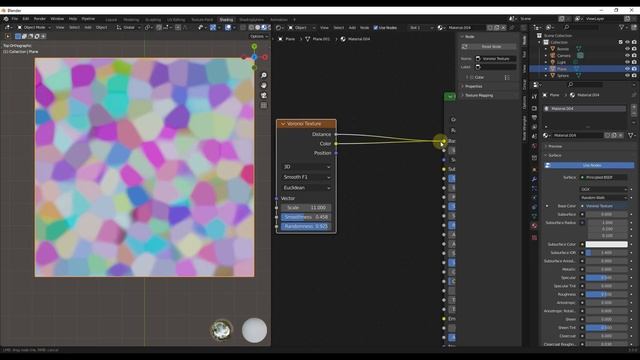The width and height of the screenshot is (640, 360).
Task: Collapse the Voronoi Texture node with its chevron
Action: pos(283,124)
